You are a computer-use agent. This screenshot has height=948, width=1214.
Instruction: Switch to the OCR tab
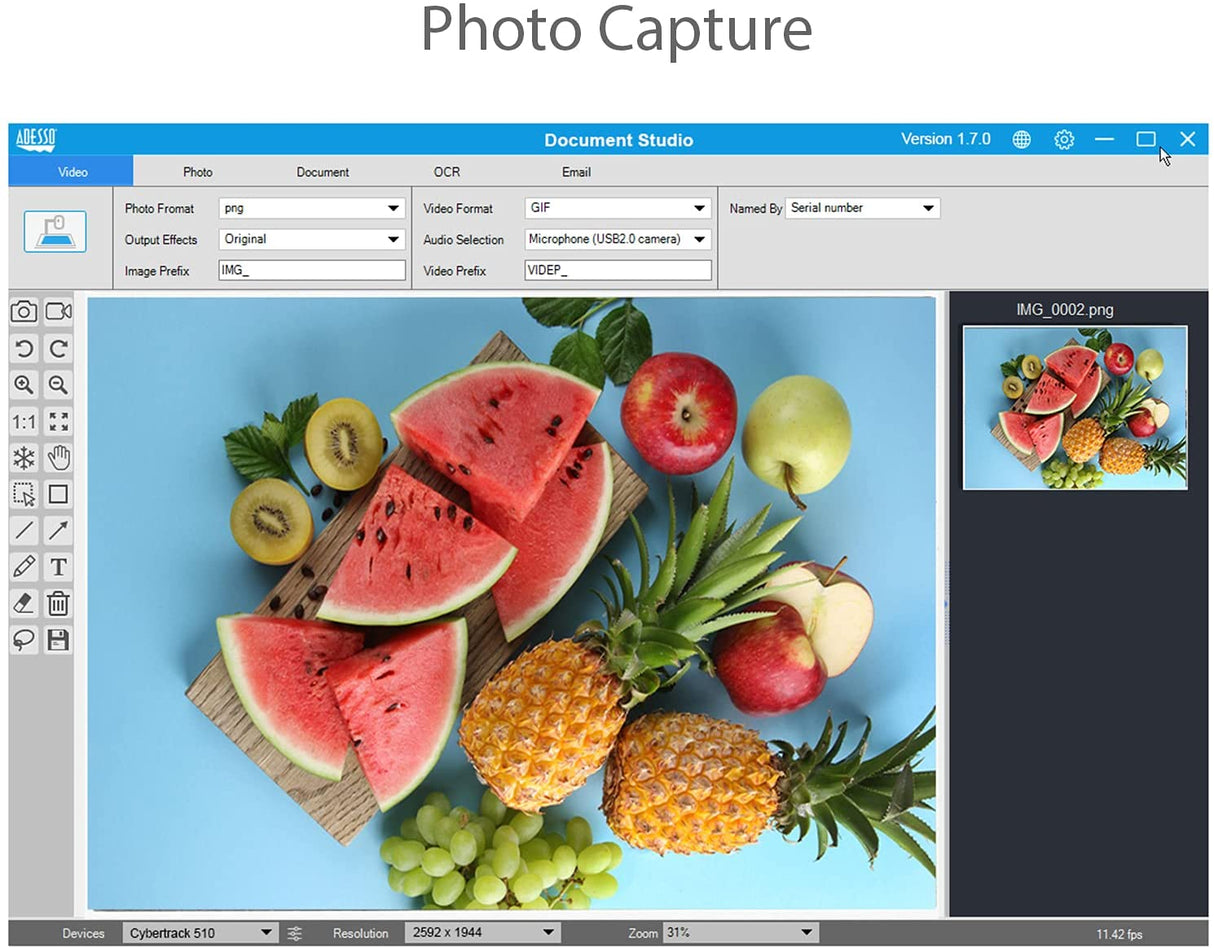[x=447, y=172]
